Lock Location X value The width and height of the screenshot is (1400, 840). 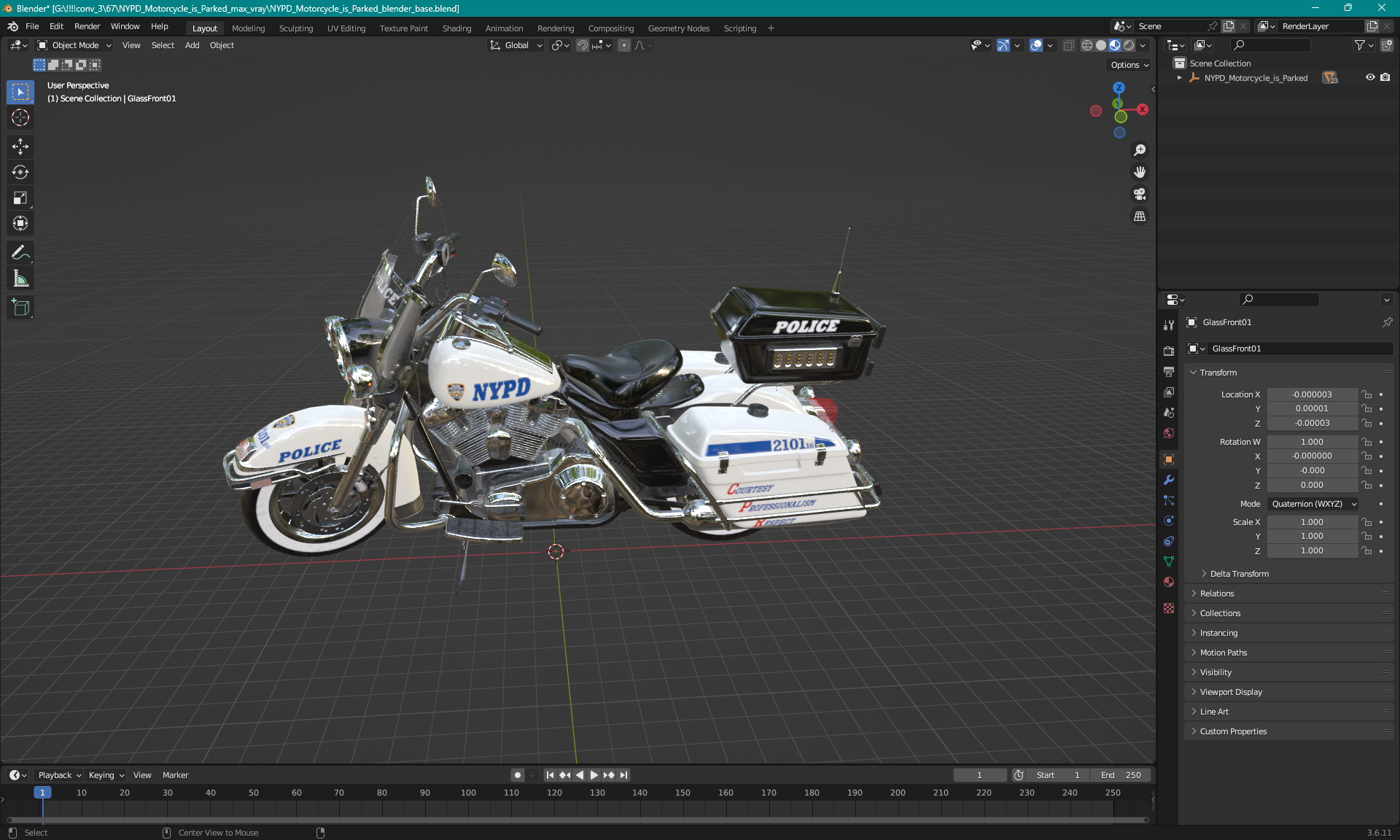click(1367, 394)
